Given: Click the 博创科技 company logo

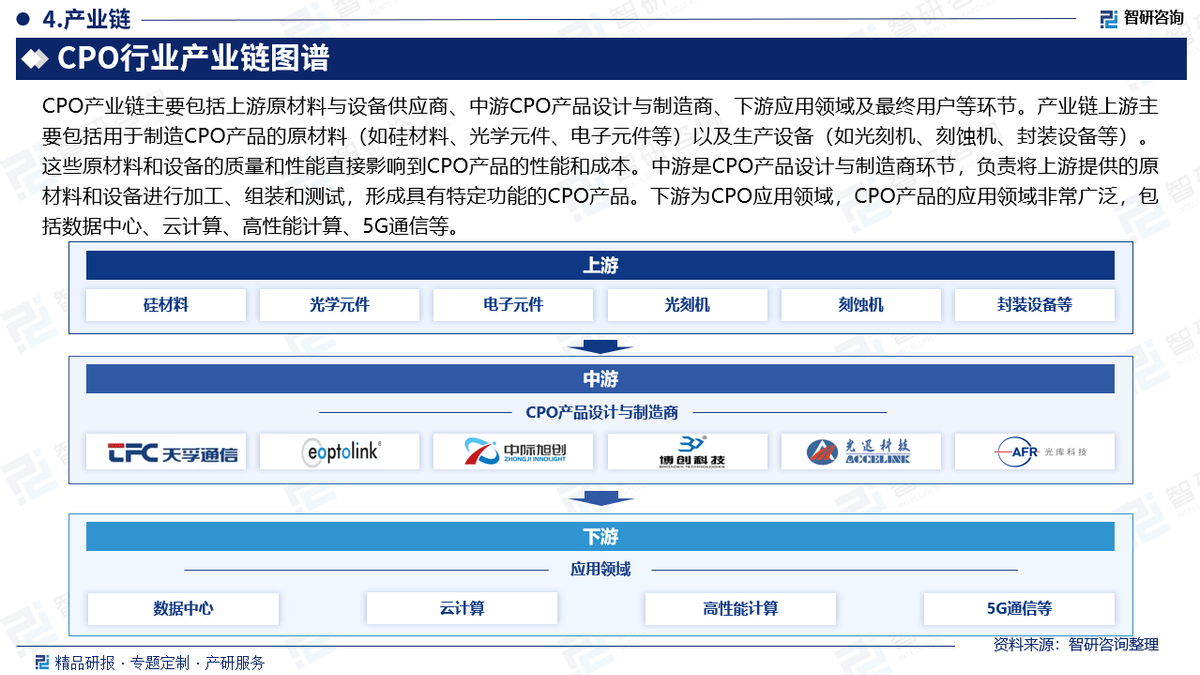Looking at the screenshot, I should pos(688,451).
